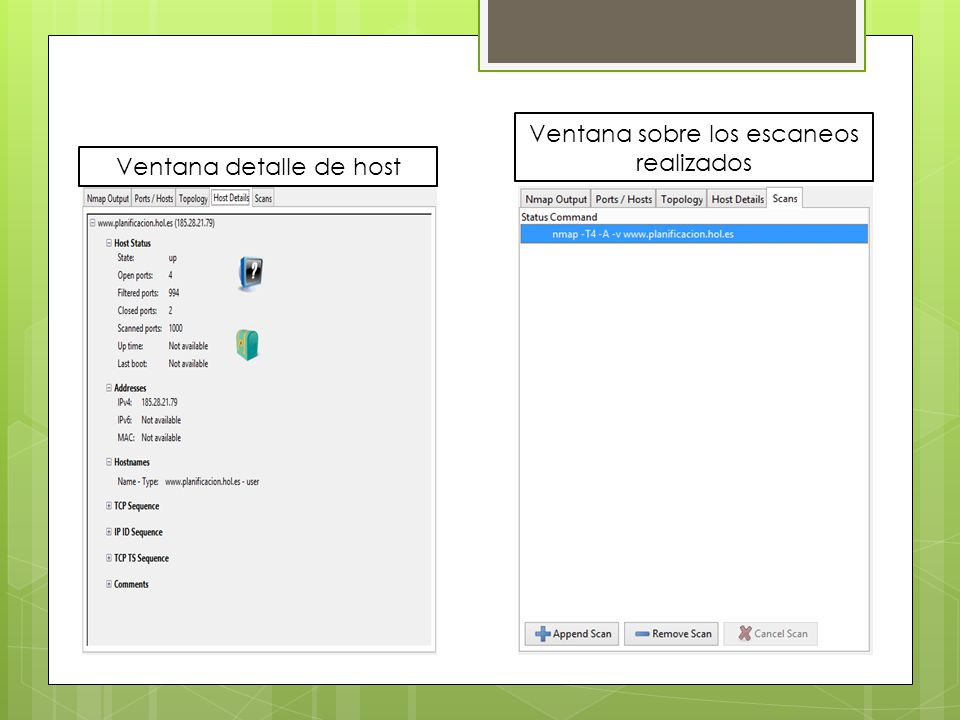Screen dimensions: 960x720
Task: Click the Addresses label
Action: (130, 388)
